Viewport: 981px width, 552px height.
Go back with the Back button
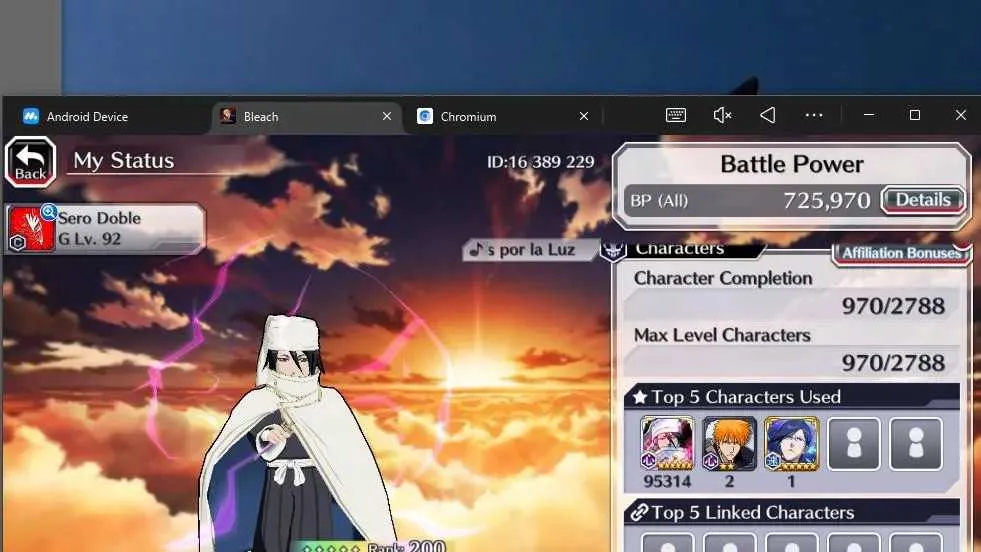click(x=31, y=162)
